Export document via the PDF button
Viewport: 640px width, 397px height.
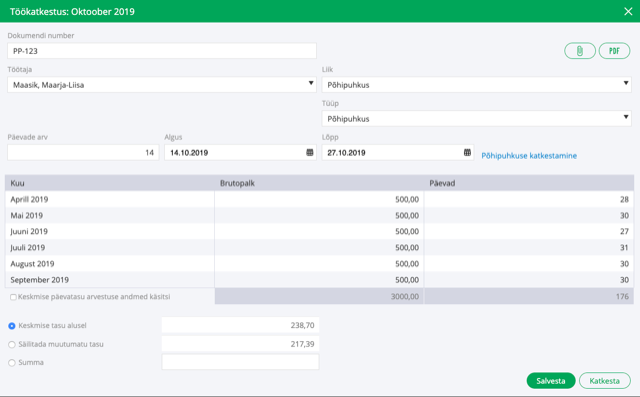[614, 51]
